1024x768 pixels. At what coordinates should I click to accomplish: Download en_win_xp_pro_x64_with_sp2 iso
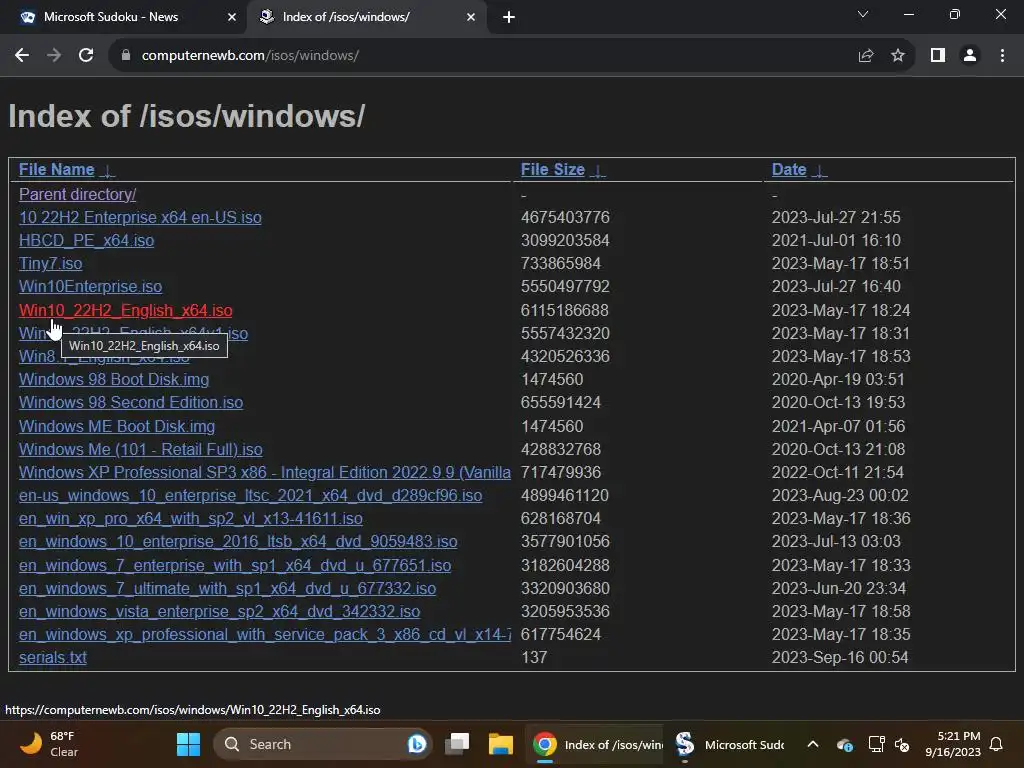pos(191,519)
